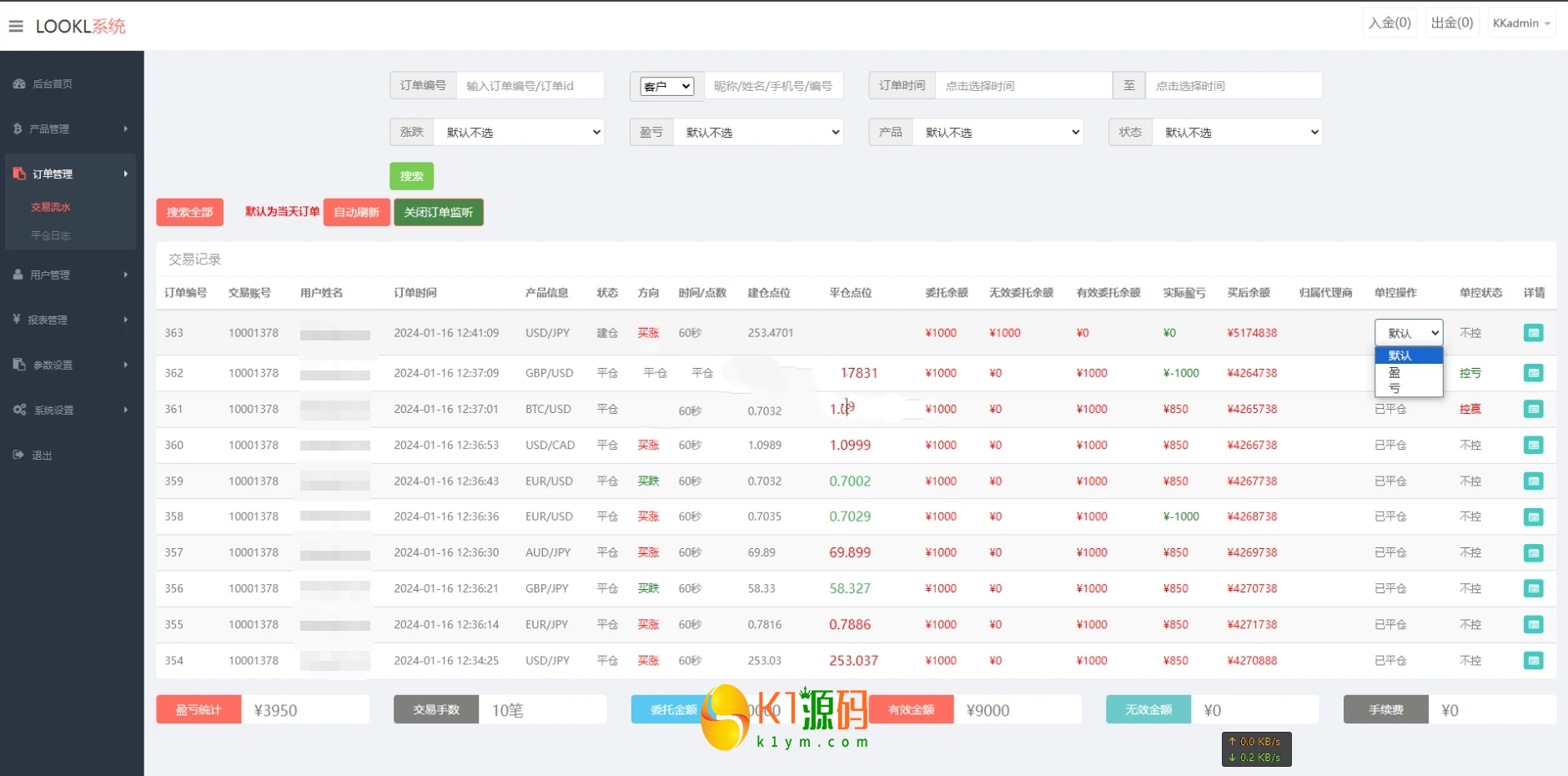Open the KKadmin account menu
This screenshot has height=776, width=1568.
[1520, 23]
